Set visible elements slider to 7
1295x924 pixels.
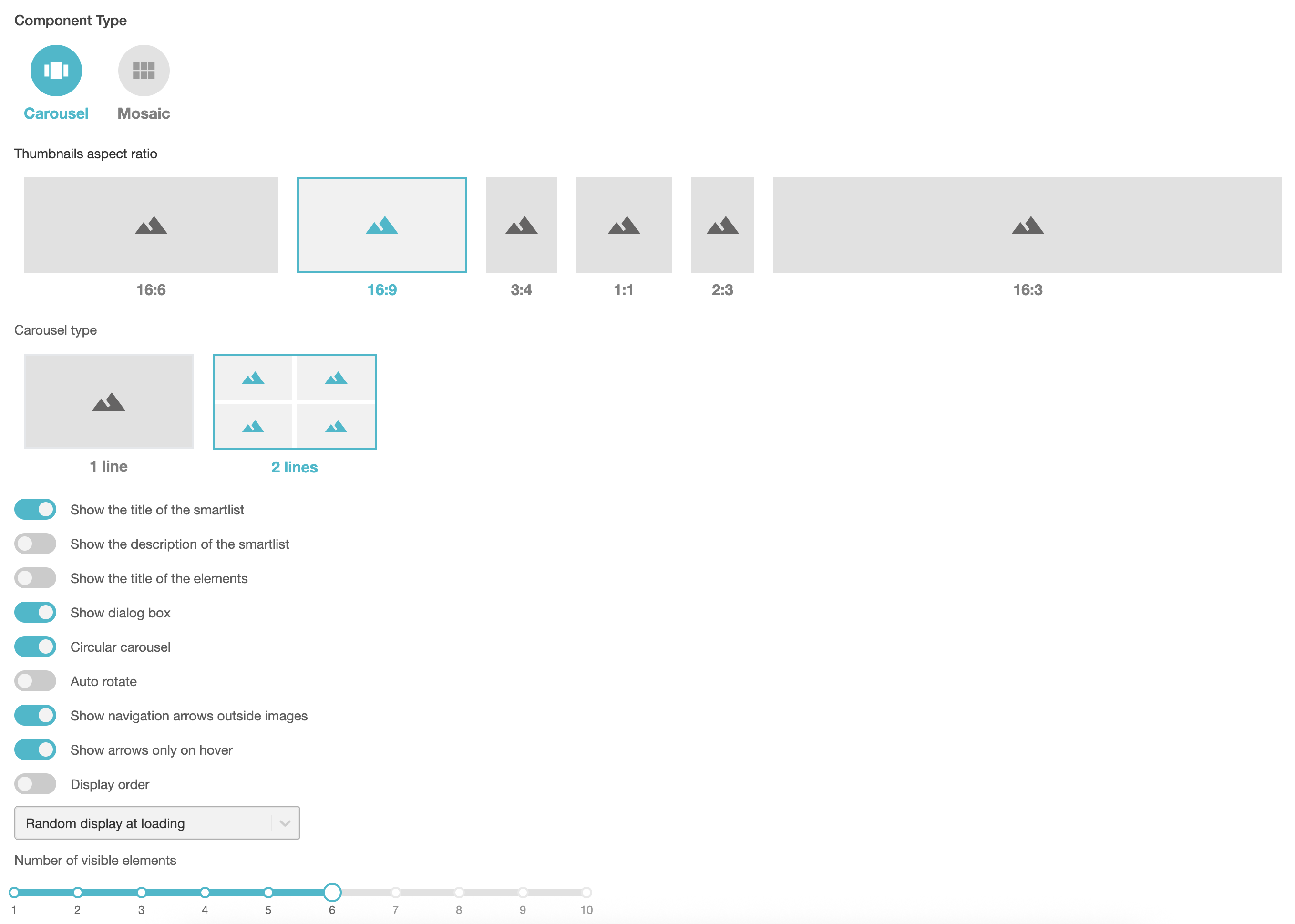pos(395,892)
